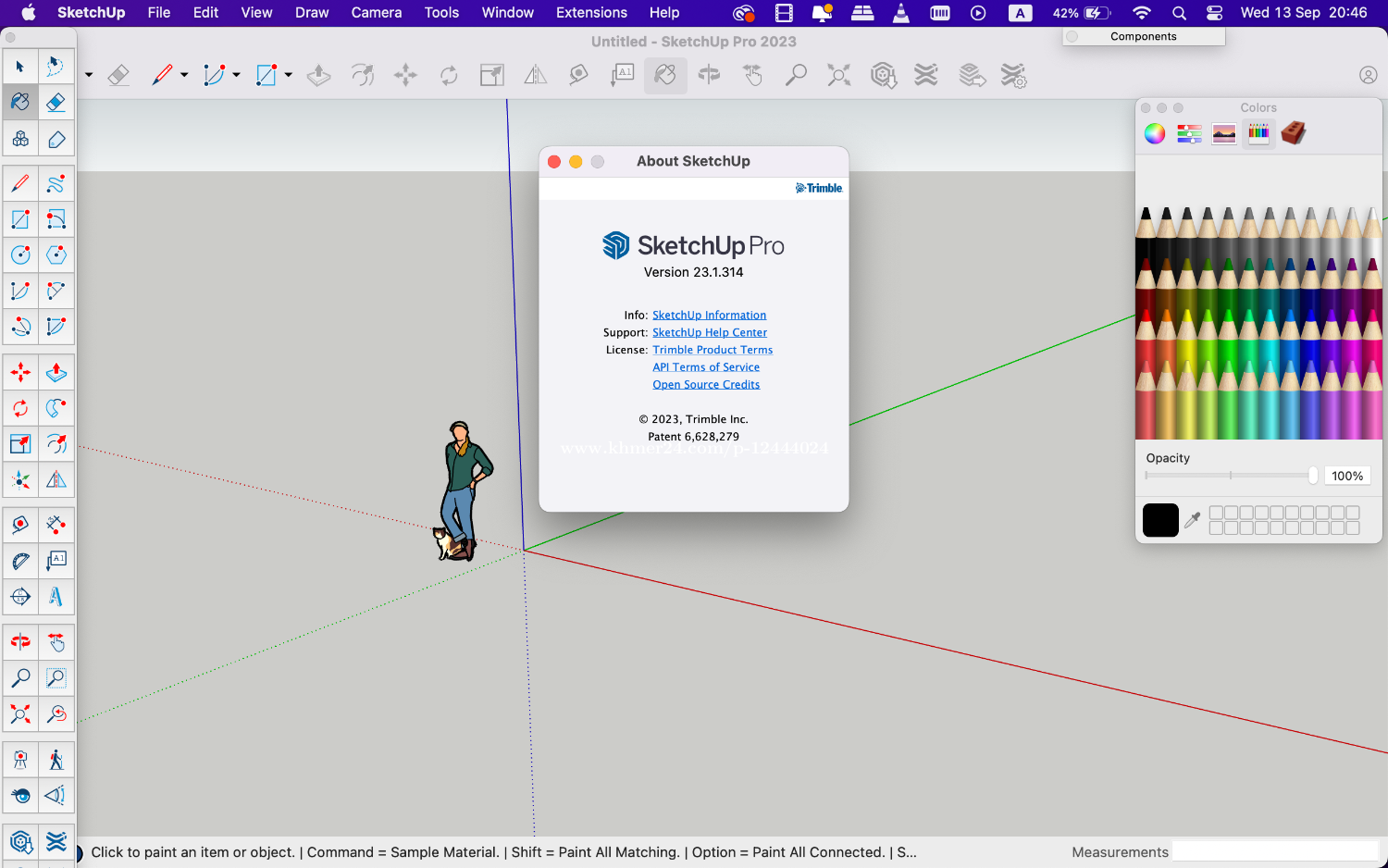
Task: Choose the Lasso Select tool
Action: 56,67
